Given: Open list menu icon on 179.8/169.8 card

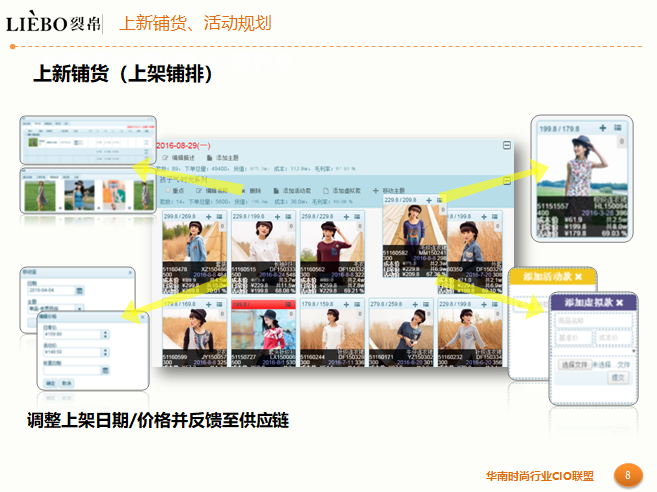Looking at the screenshot, I should click(219, 304).
